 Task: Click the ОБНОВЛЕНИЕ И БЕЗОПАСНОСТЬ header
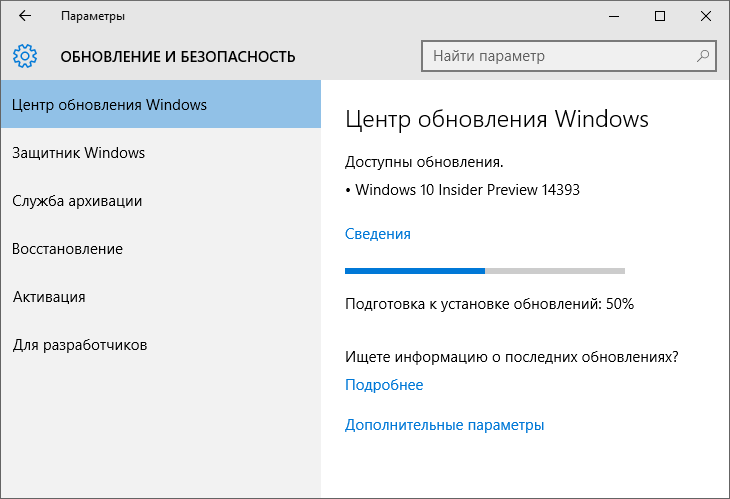(x=178, y=56)
